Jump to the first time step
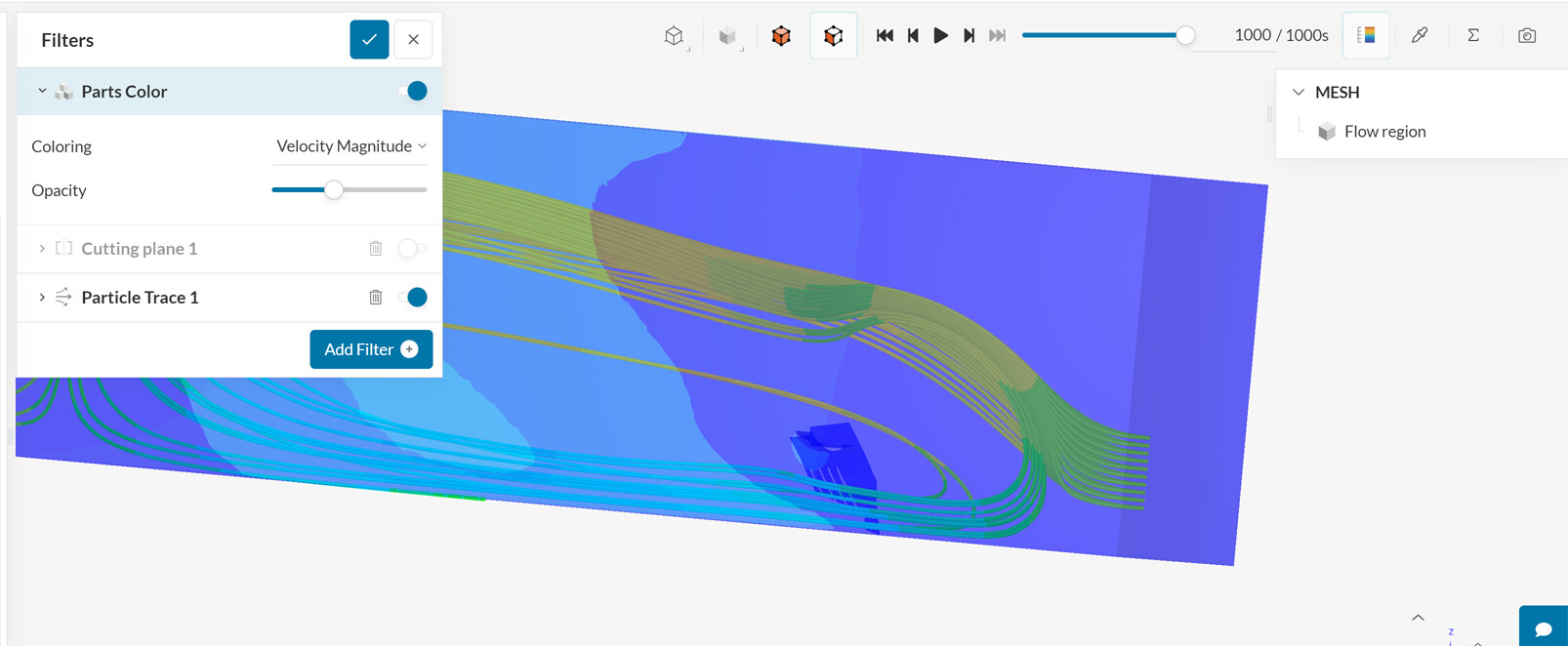The image size is (1568, 646). pyautogui.click(x=885, y=35)
